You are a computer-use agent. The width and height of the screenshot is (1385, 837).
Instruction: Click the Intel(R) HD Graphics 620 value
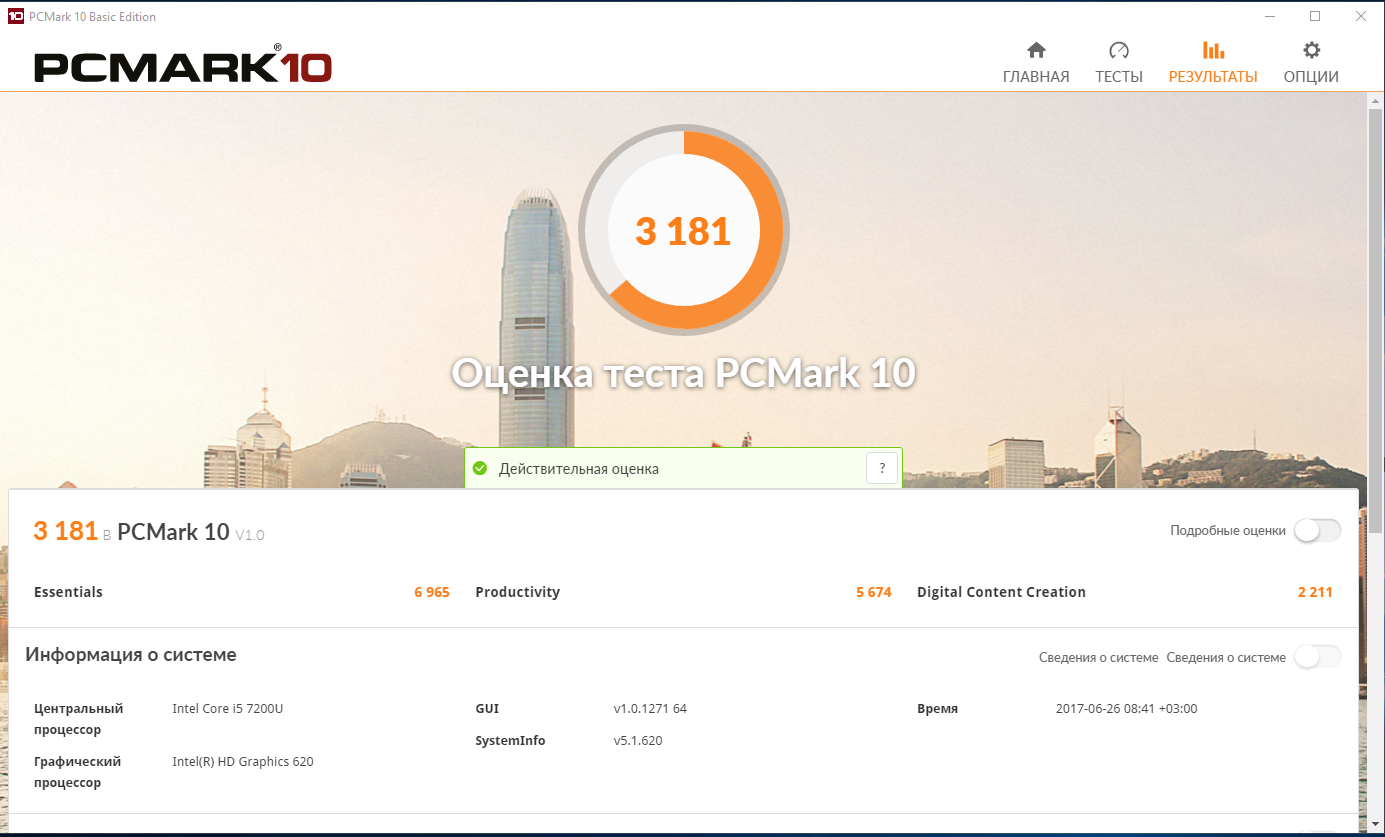pyautogui.click(x=243, y=762)
